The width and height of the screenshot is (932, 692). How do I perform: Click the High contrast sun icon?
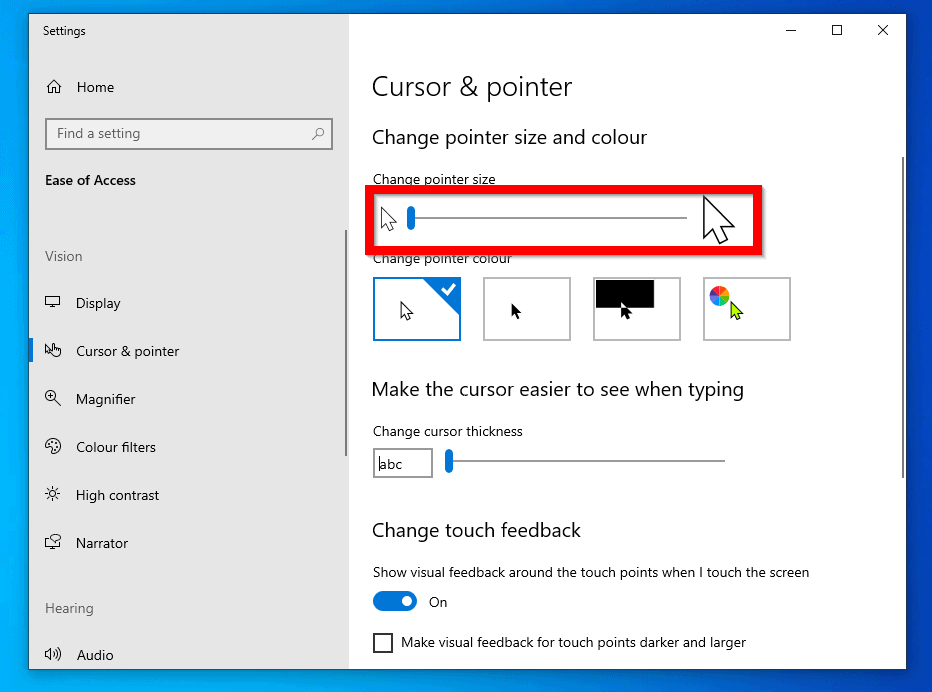54,495
